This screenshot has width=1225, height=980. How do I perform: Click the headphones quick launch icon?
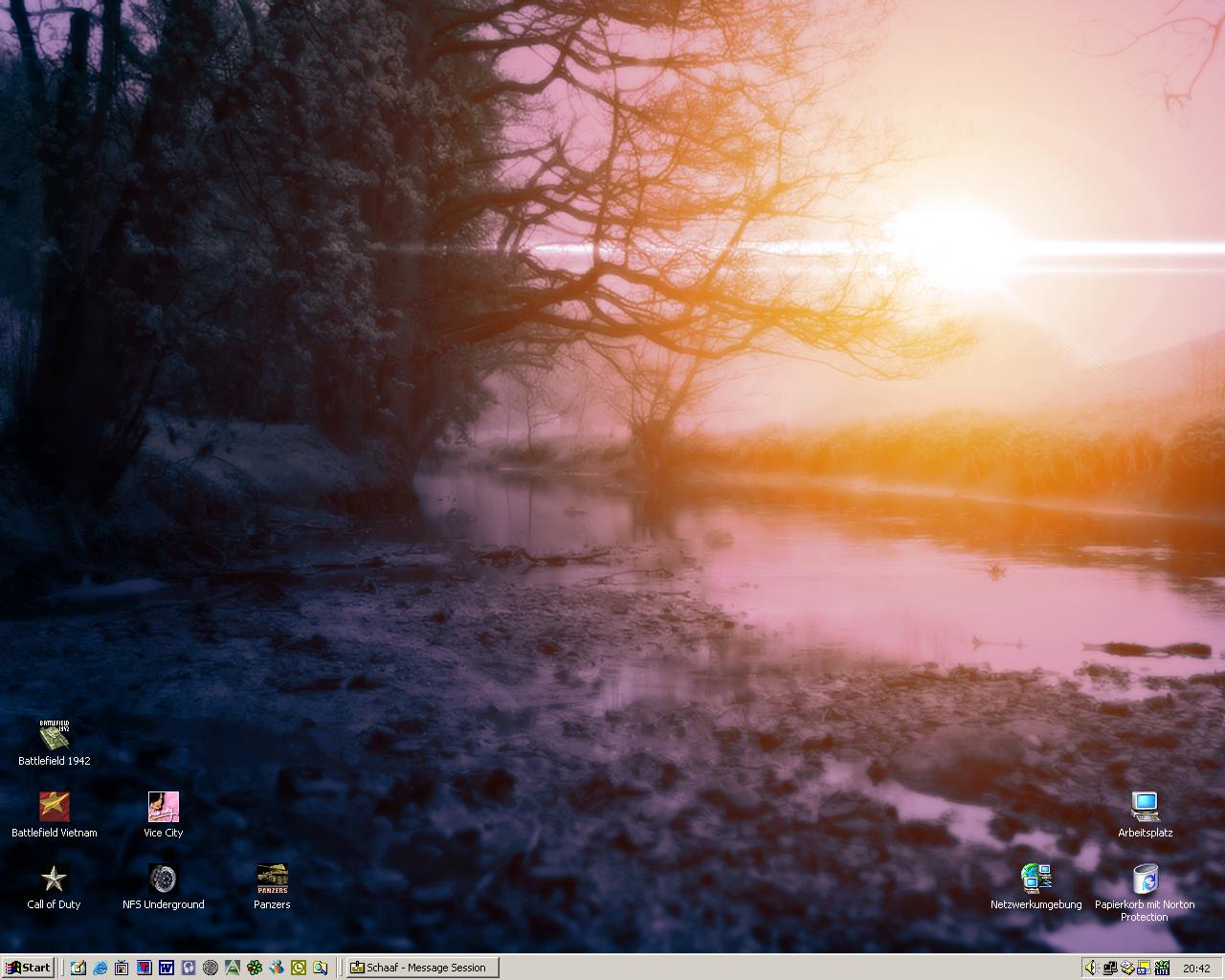pyautogui.click(x=189, y=968)
